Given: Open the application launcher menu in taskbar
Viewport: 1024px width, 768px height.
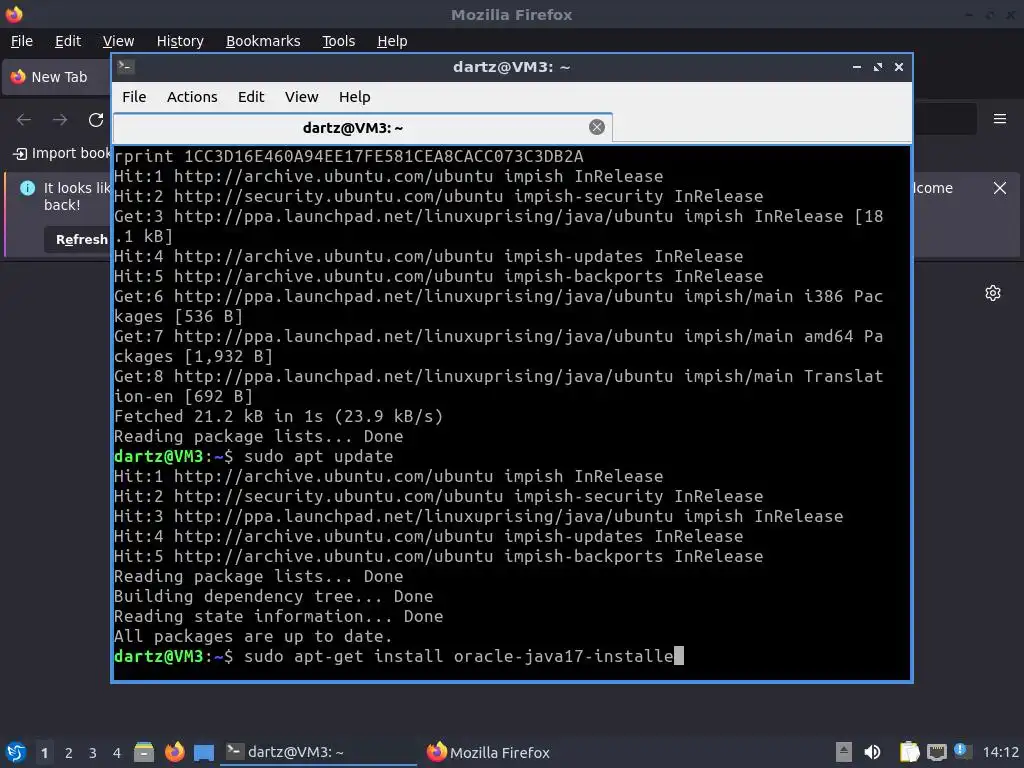Looking at the screenshot, I should pyautogui.click(x=16, y=752).
